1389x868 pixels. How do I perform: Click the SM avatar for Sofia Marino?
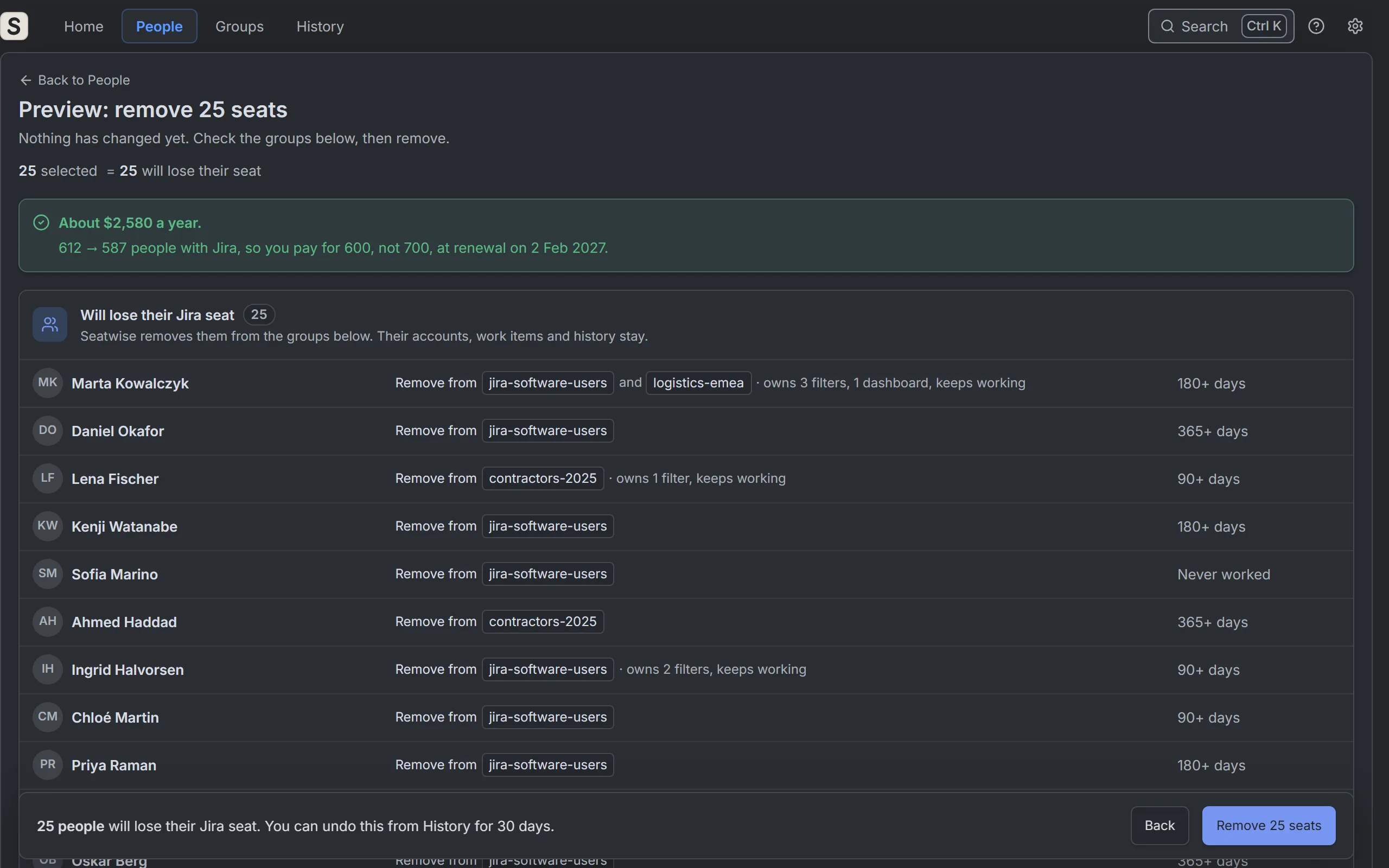point(48,573)
